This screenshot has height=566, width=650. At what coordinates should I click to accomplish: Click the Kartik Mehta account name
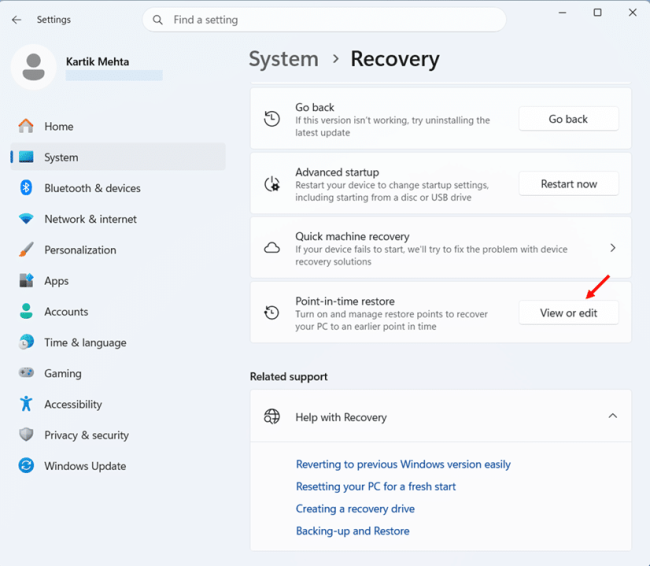(97, 61)
